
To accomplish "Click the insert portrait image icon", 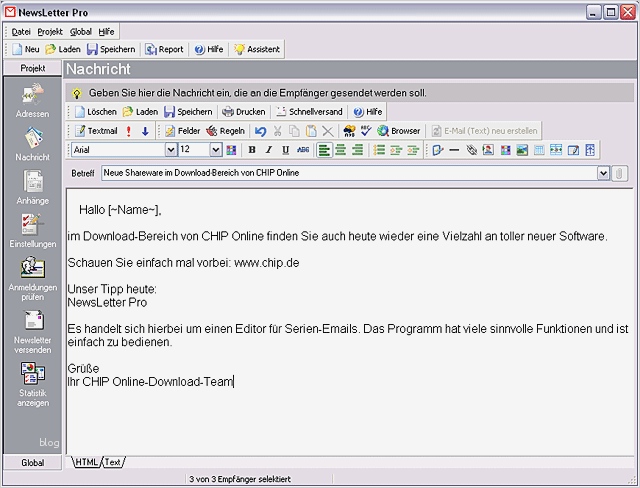I will click(x=488, y=150).
